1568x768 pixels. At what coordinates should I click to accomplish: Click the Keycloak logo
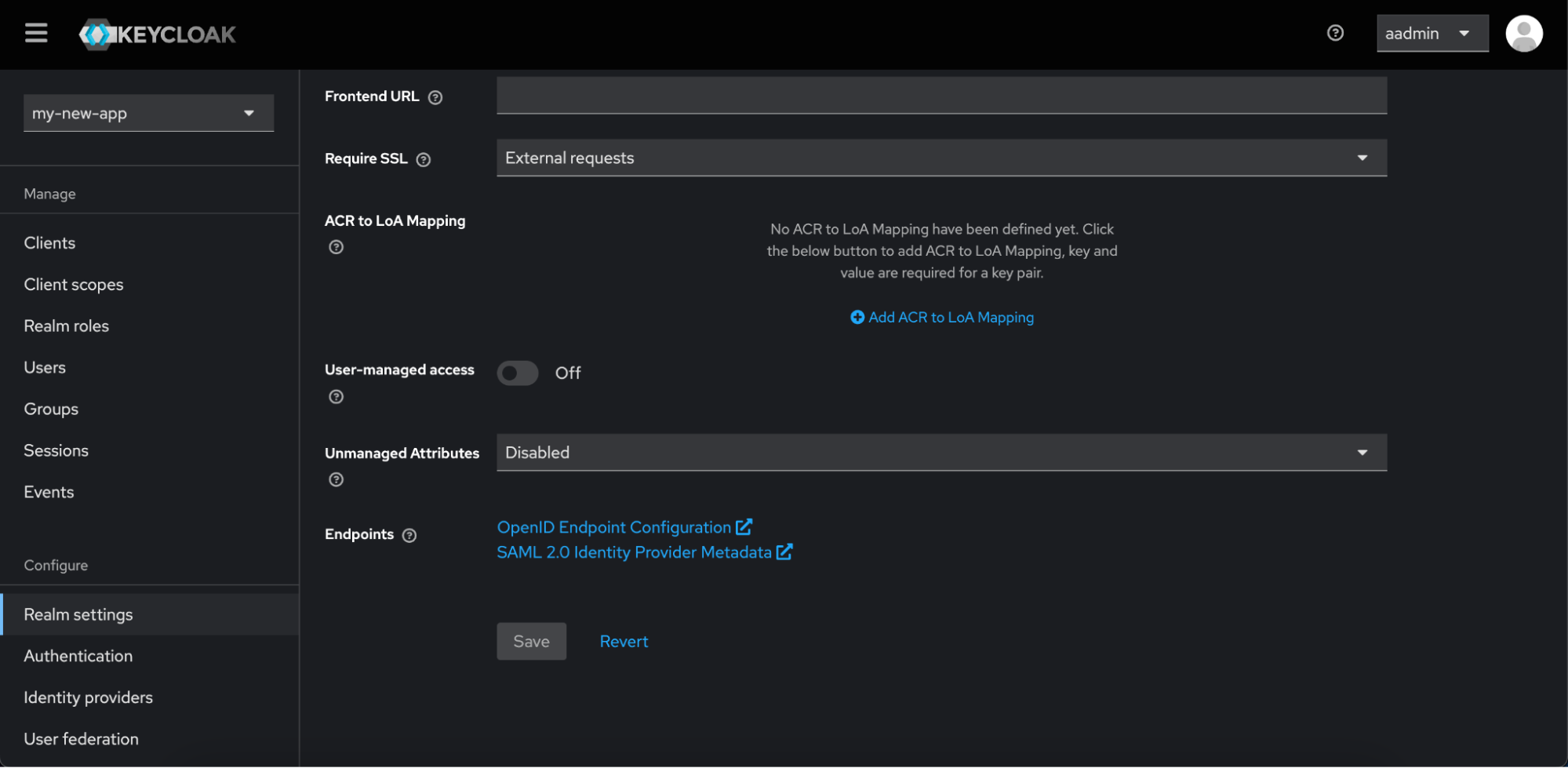158,34
